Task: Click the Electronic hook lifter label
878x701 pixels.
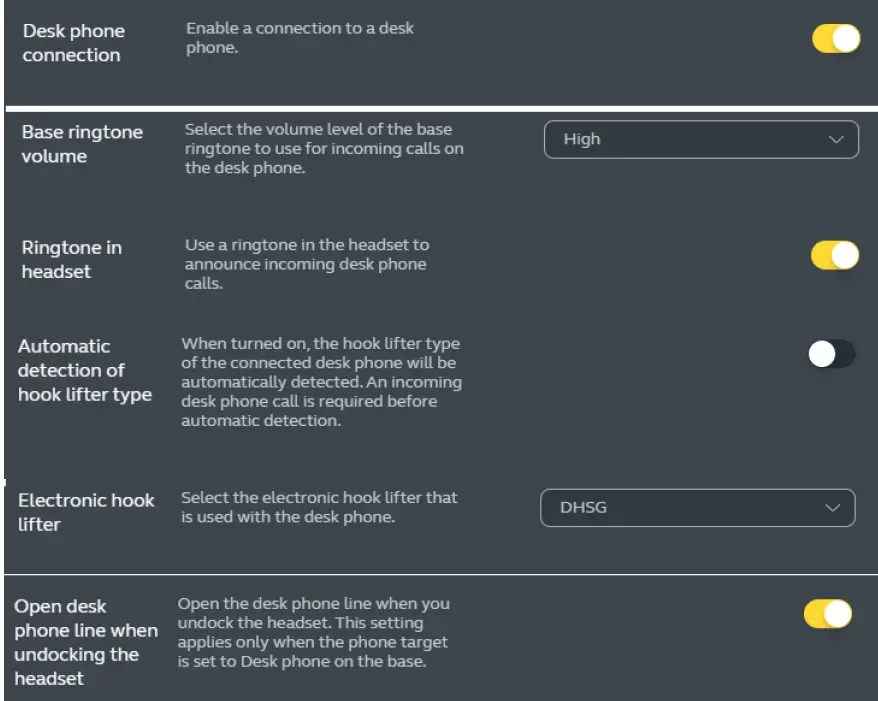Action: (86, 512)
